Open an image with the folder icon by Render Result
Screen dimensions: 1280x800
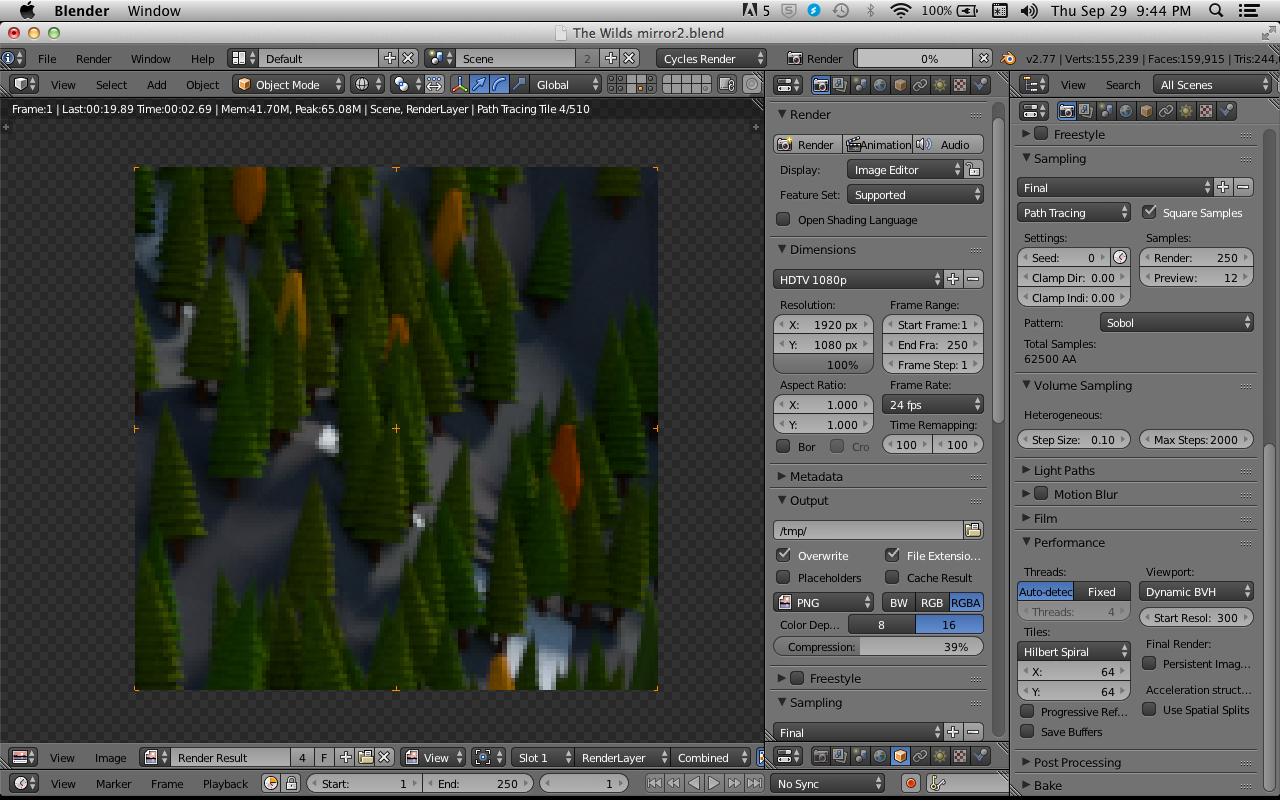[x=365, y=758]
